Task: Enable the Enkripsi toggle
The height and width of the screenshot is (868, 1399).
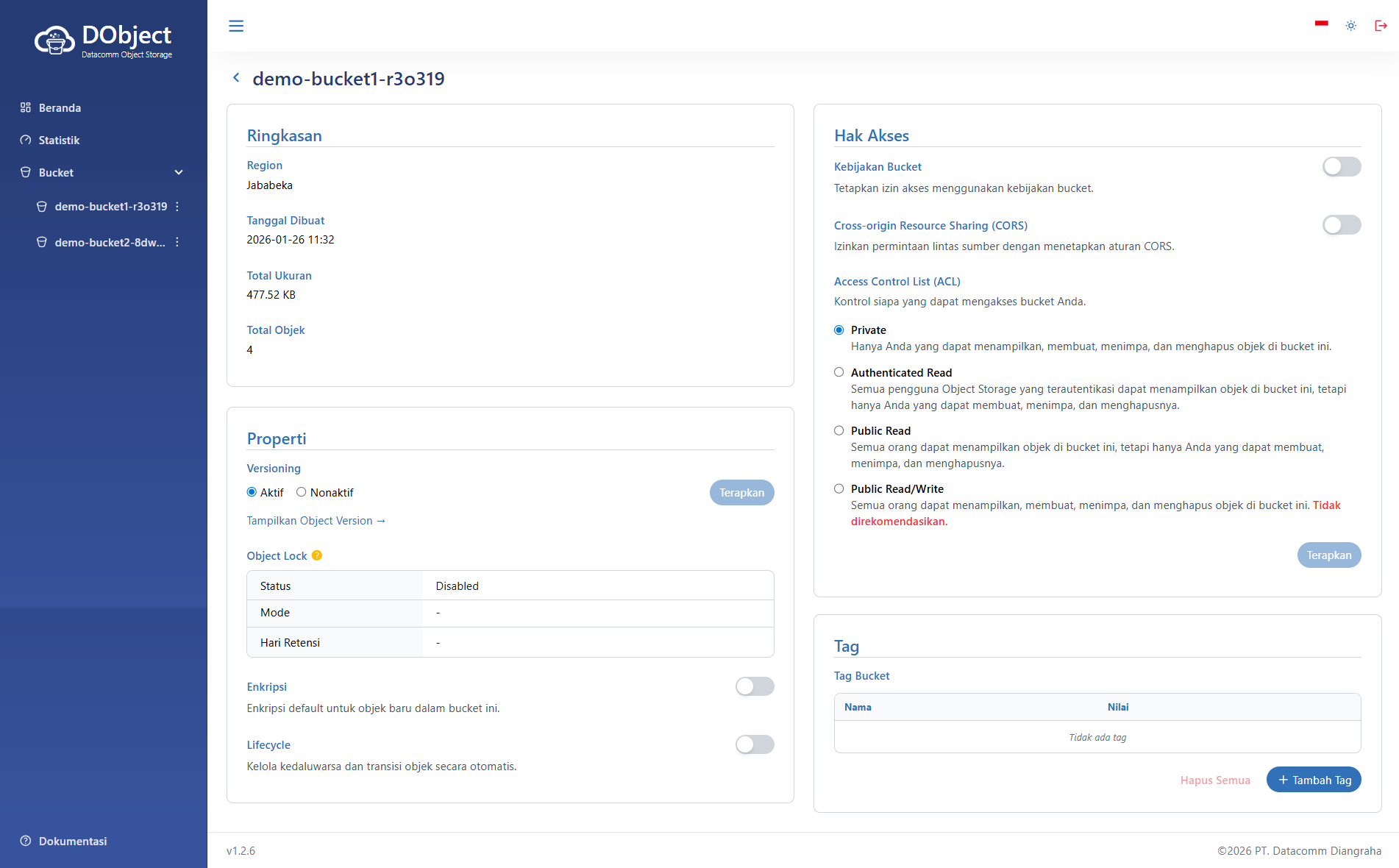Action: click(754, 686)
